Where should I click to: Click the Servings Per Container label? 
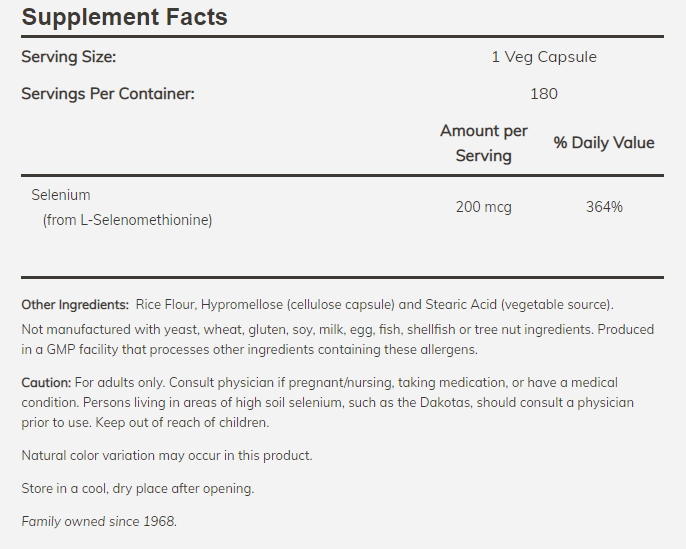click(x=108, y=94)
